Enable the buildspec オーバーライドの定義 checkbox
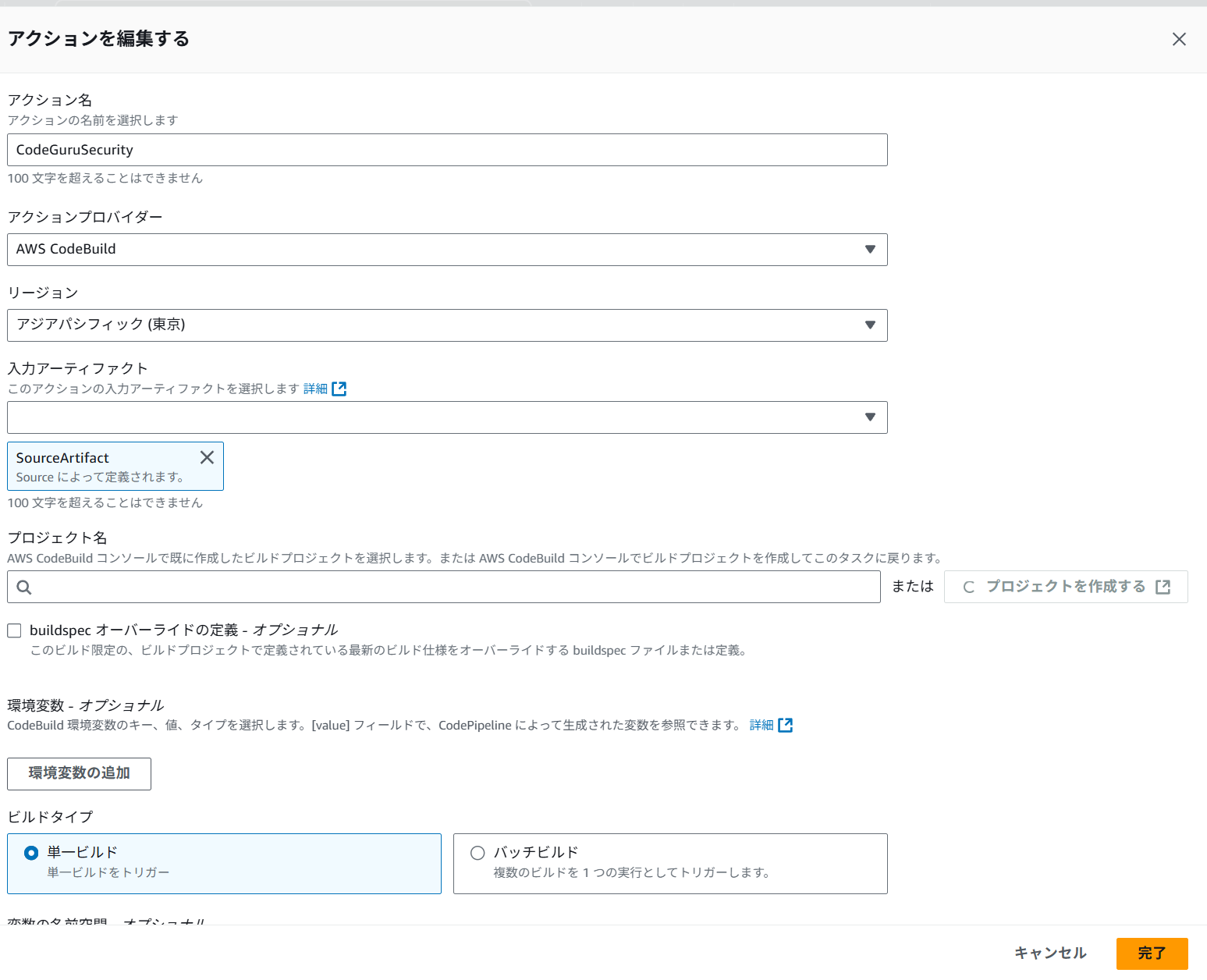This screenshot has height=980, width=1207. [14, 630]
